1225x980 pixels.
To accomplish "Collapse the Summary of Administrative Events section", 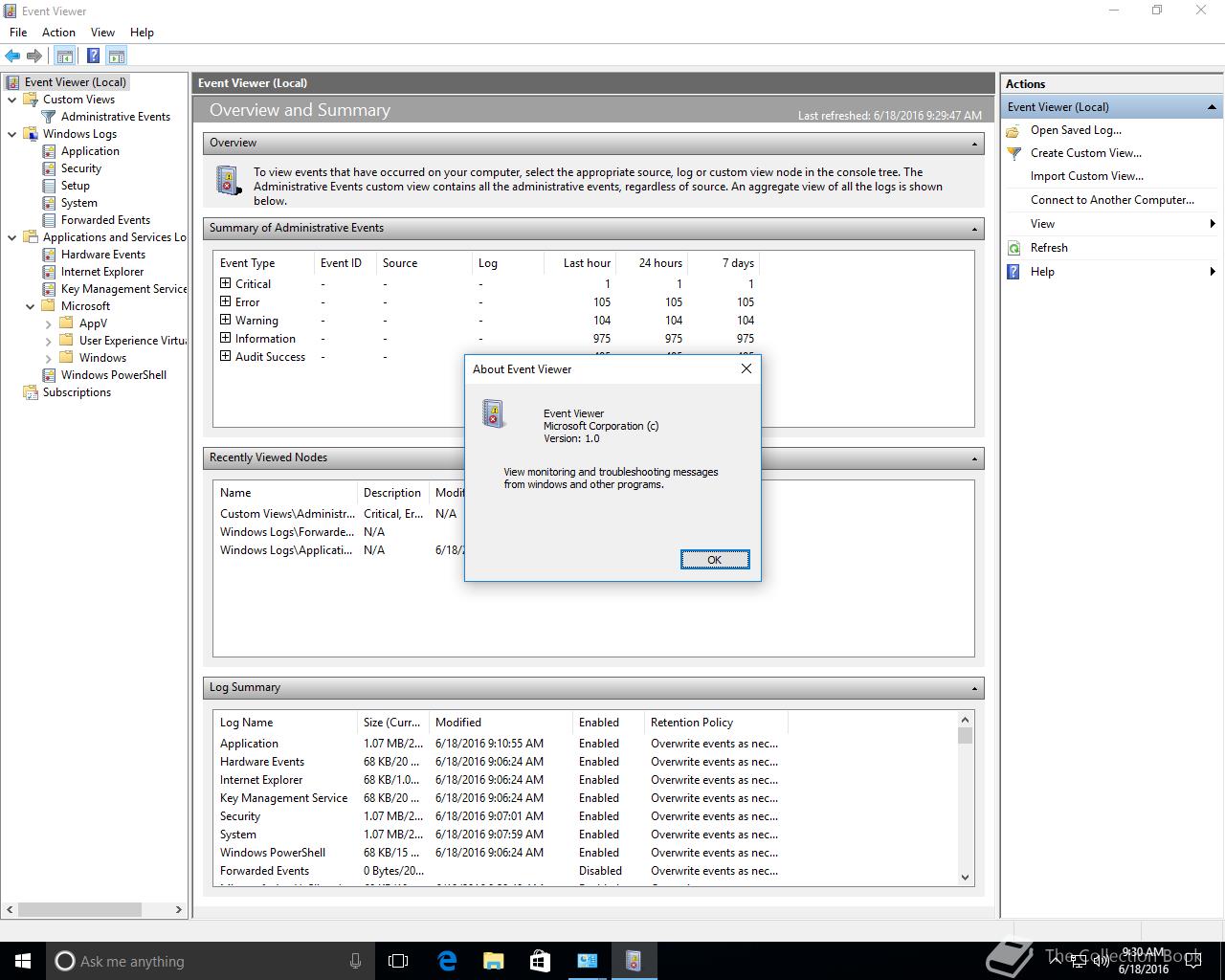I will 974,229.
